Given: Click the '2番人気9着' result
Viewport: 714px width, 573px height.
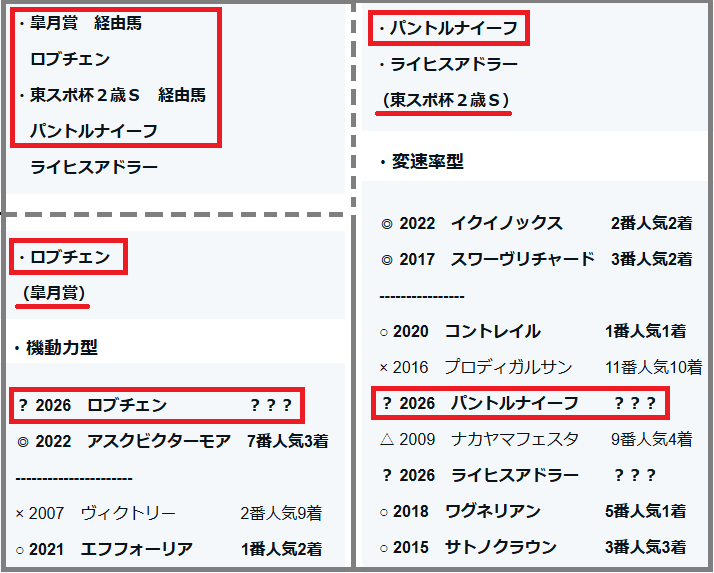Looking at the screenshot, I should click(281, 513).
